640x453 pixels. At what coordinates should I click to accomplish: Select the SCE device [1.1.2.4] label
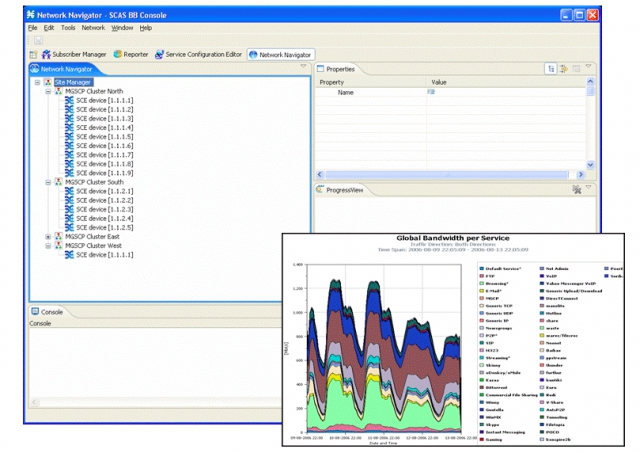click(104, 218)
